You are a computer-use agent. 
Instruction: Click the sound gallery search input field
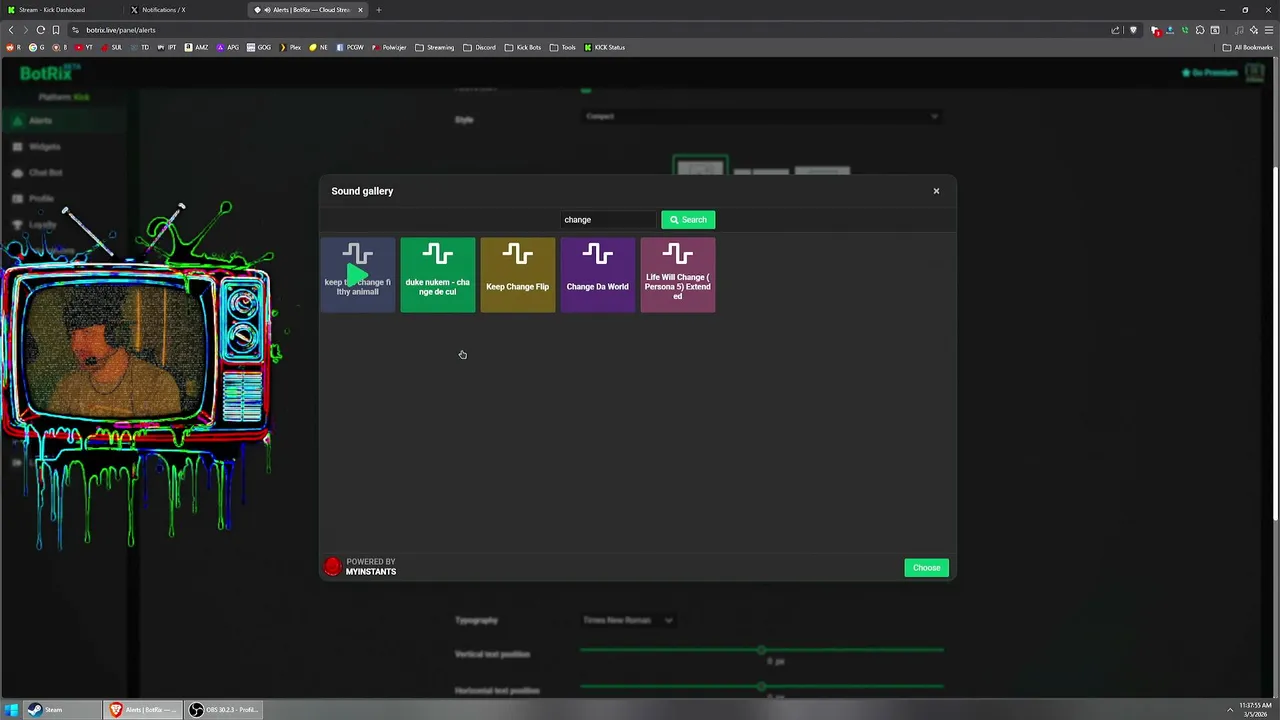point(608,220)
